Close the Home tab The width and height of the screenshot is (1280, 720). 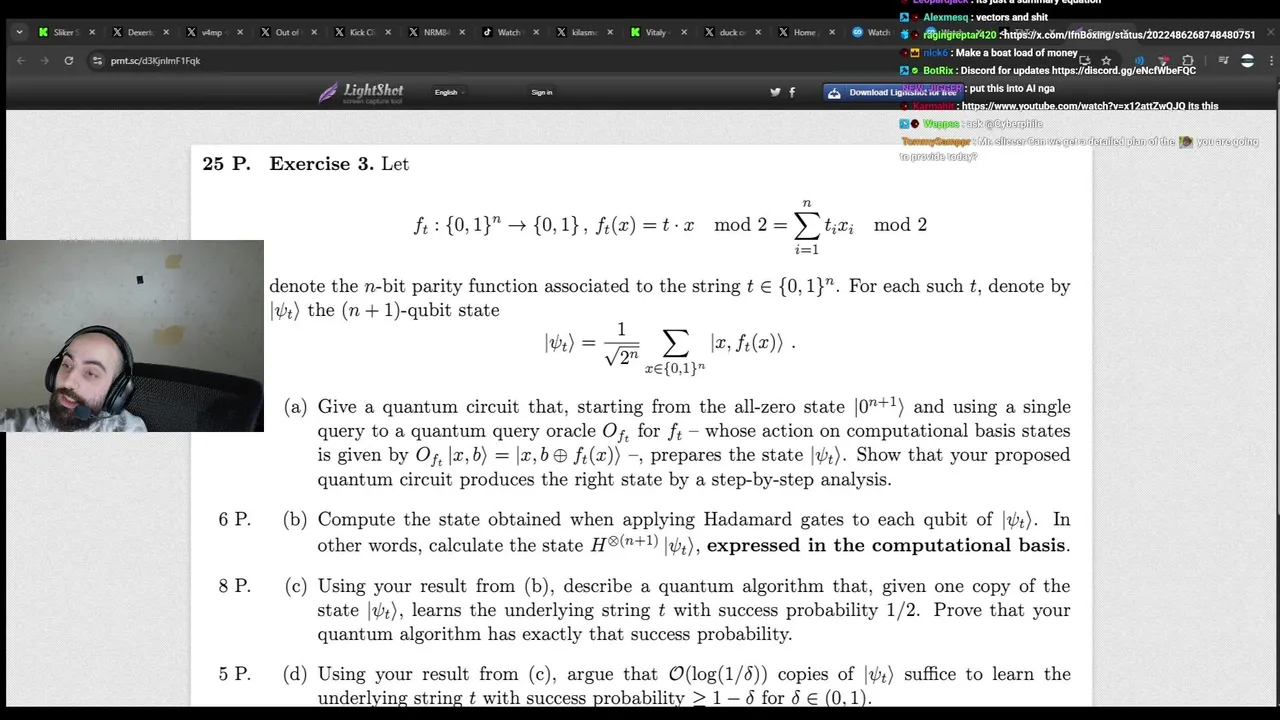pos(832,32)
